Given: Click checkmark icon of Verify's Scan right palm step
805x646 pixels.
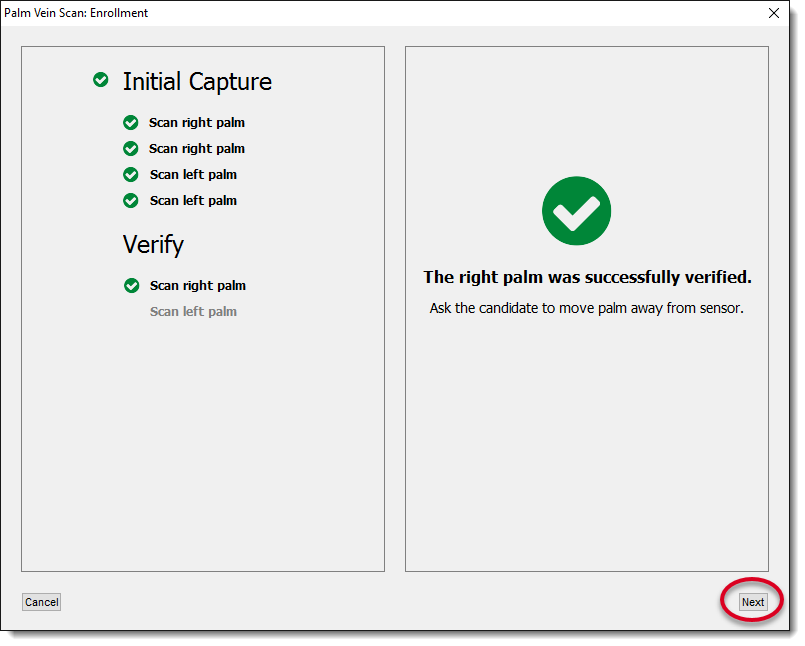Looking at the screenshot, I should [131, 286].
